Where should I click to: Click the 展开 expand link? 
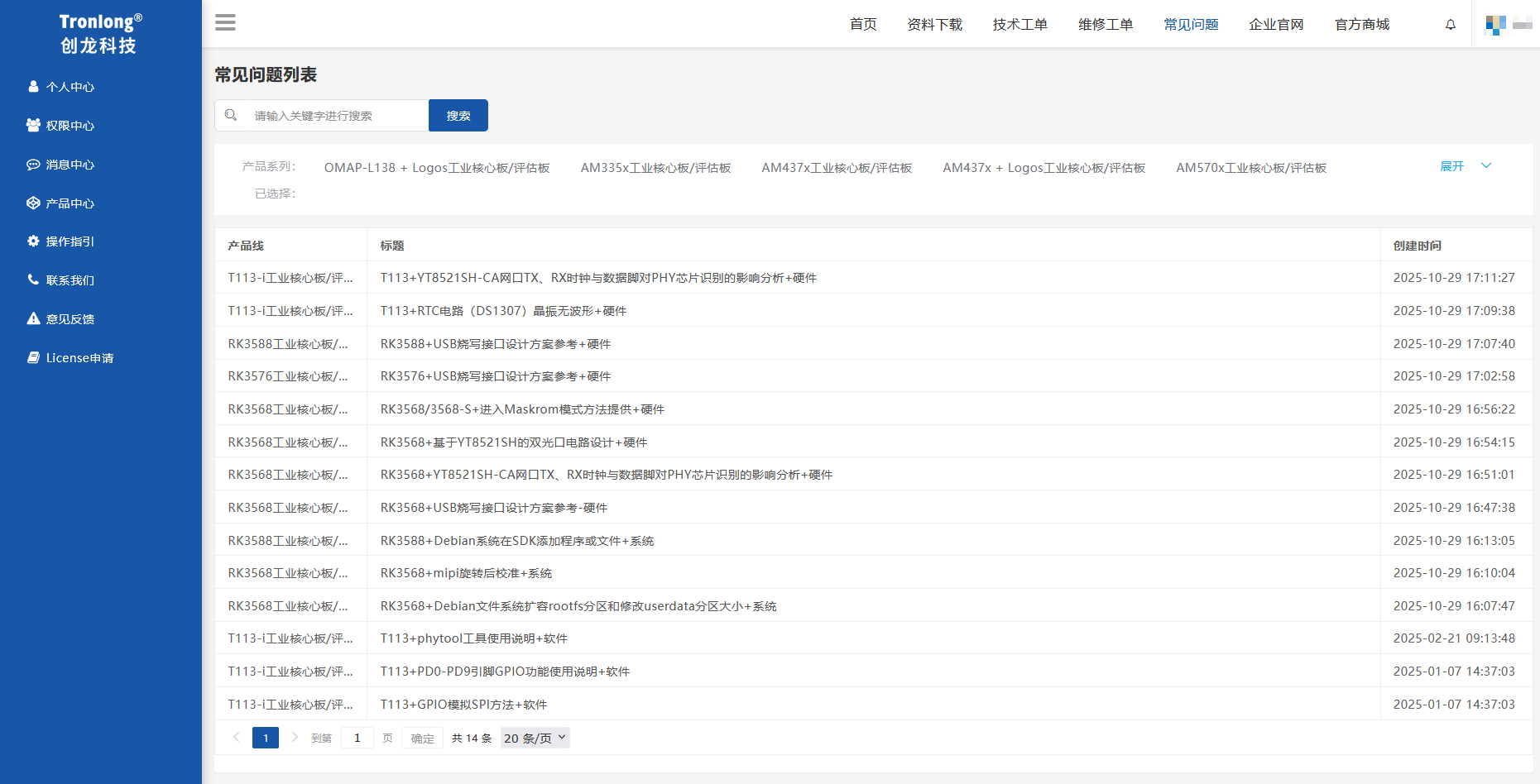1452,166
